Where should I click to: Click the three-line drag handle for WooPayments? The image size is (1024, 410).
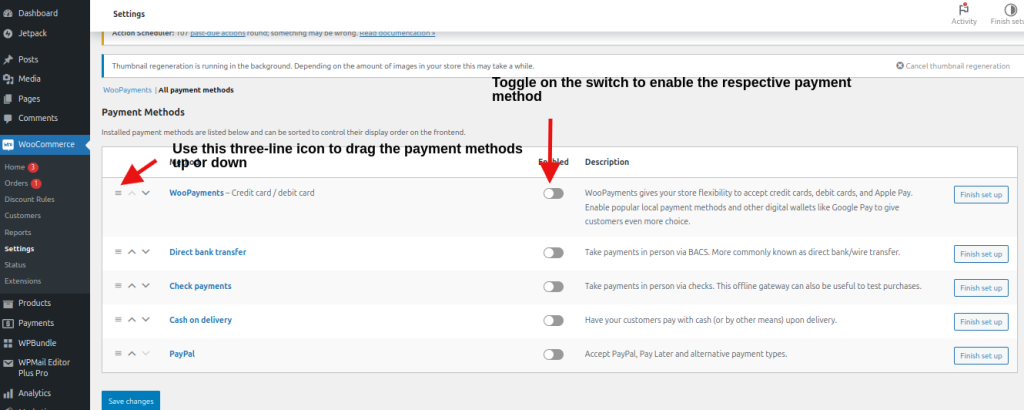pos(118,193)
